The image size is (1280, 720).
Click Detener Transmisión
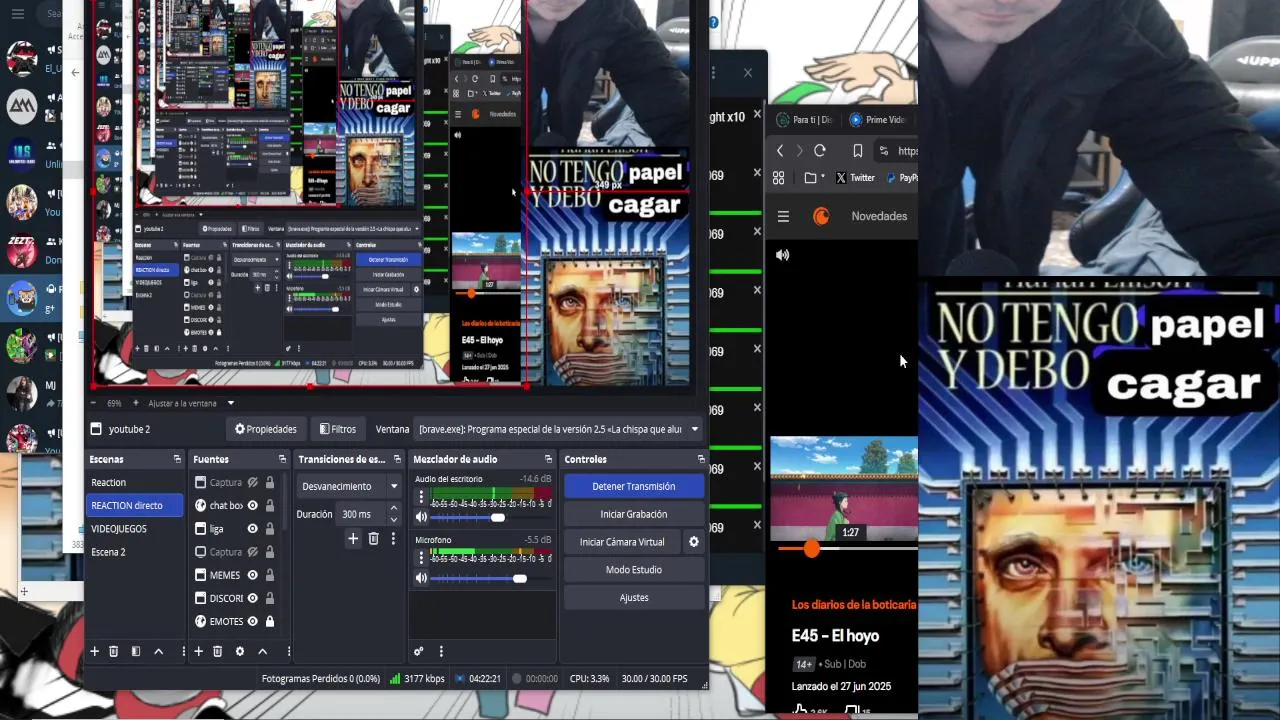(634, 486)
